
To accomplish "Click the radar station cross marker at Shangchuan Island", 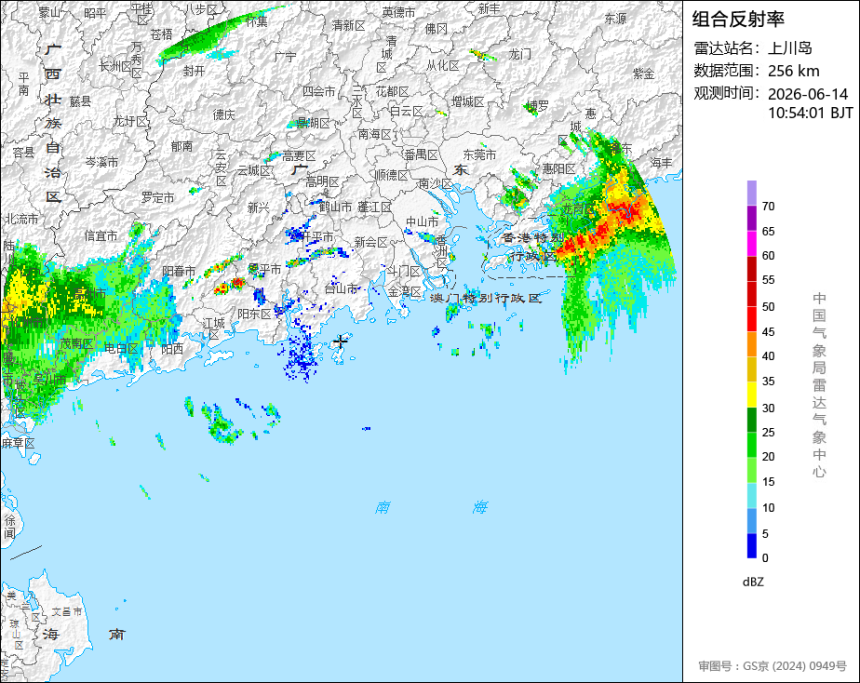I will click(341, 341).
